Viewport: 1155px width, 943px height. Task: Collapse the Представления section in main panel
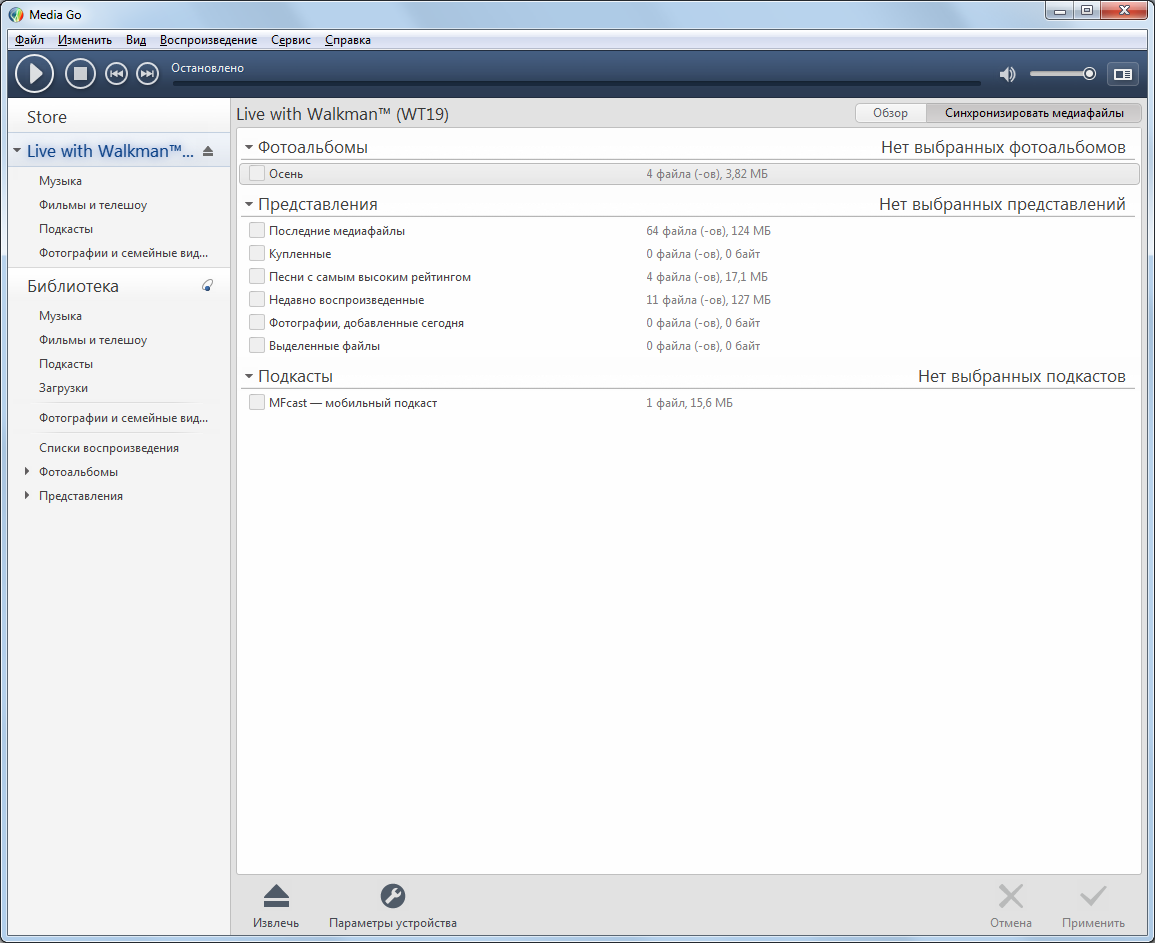point(249,204)
